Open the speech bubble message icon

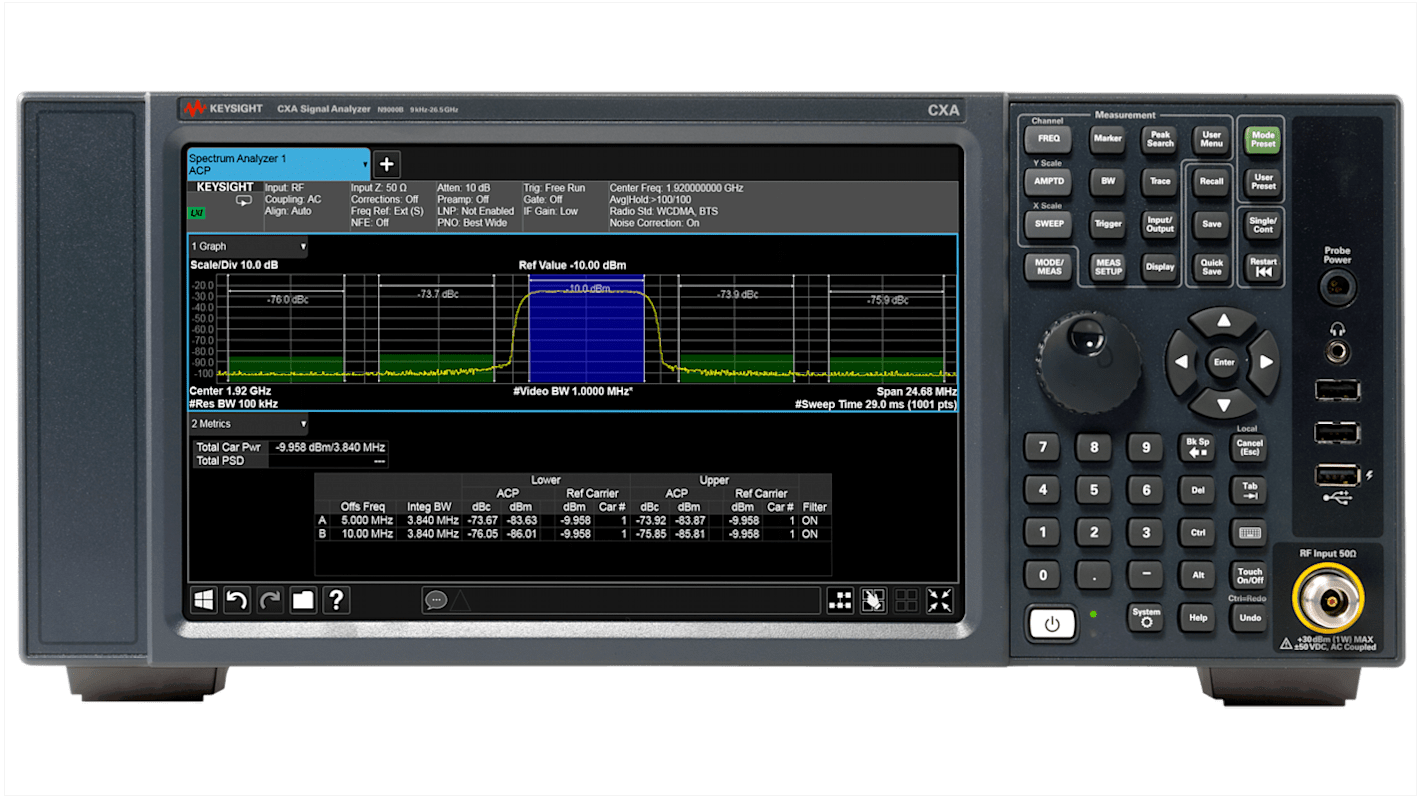coord(436,601)
